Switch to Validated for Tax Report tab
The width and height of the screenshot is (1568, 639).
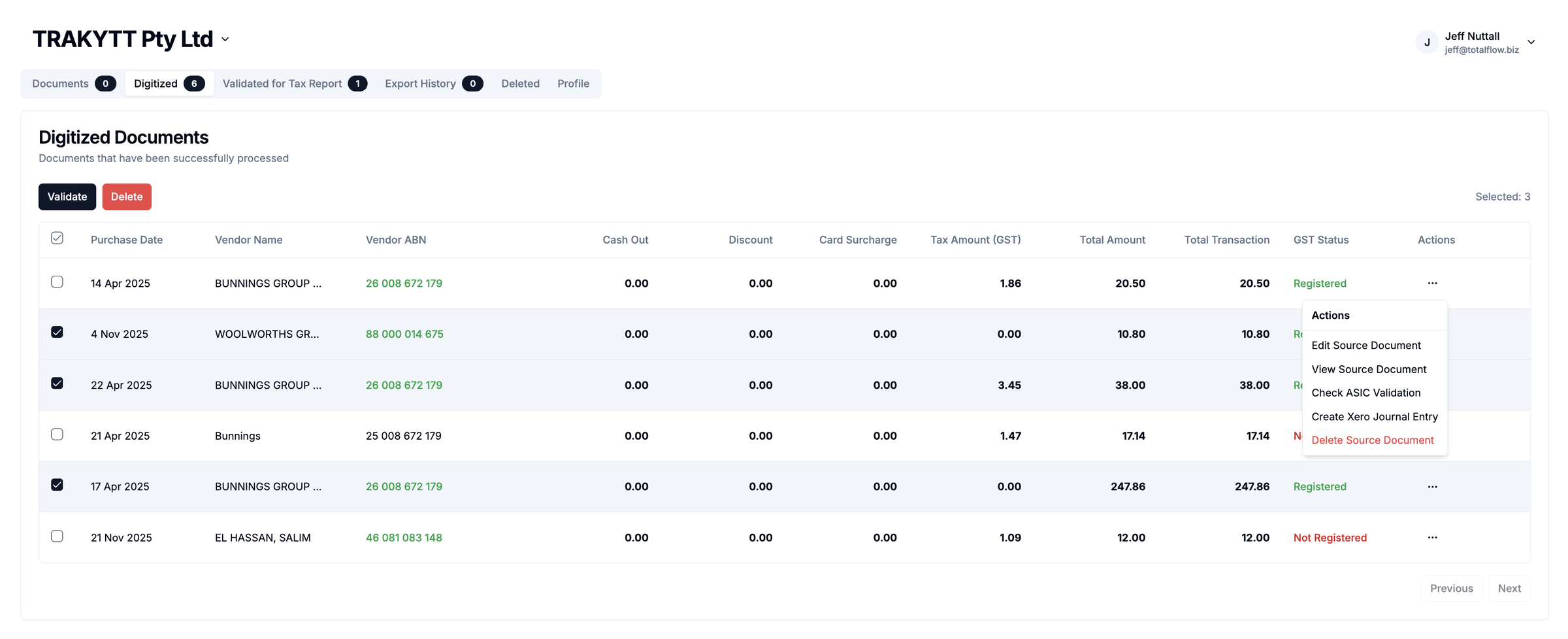294,84
